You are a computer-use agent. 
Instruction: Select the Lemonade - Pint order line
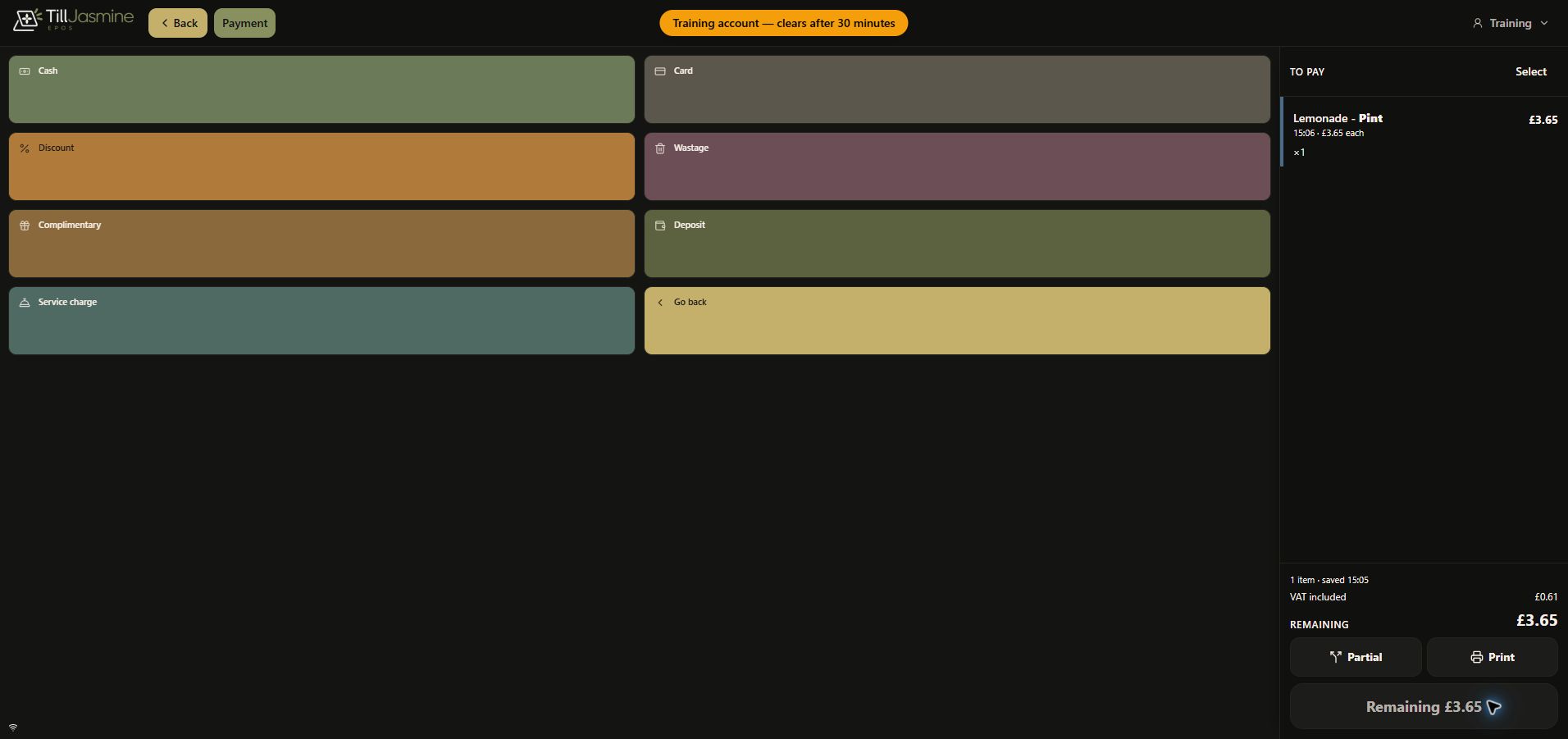pyautogui.click(x=1424, y=132)
